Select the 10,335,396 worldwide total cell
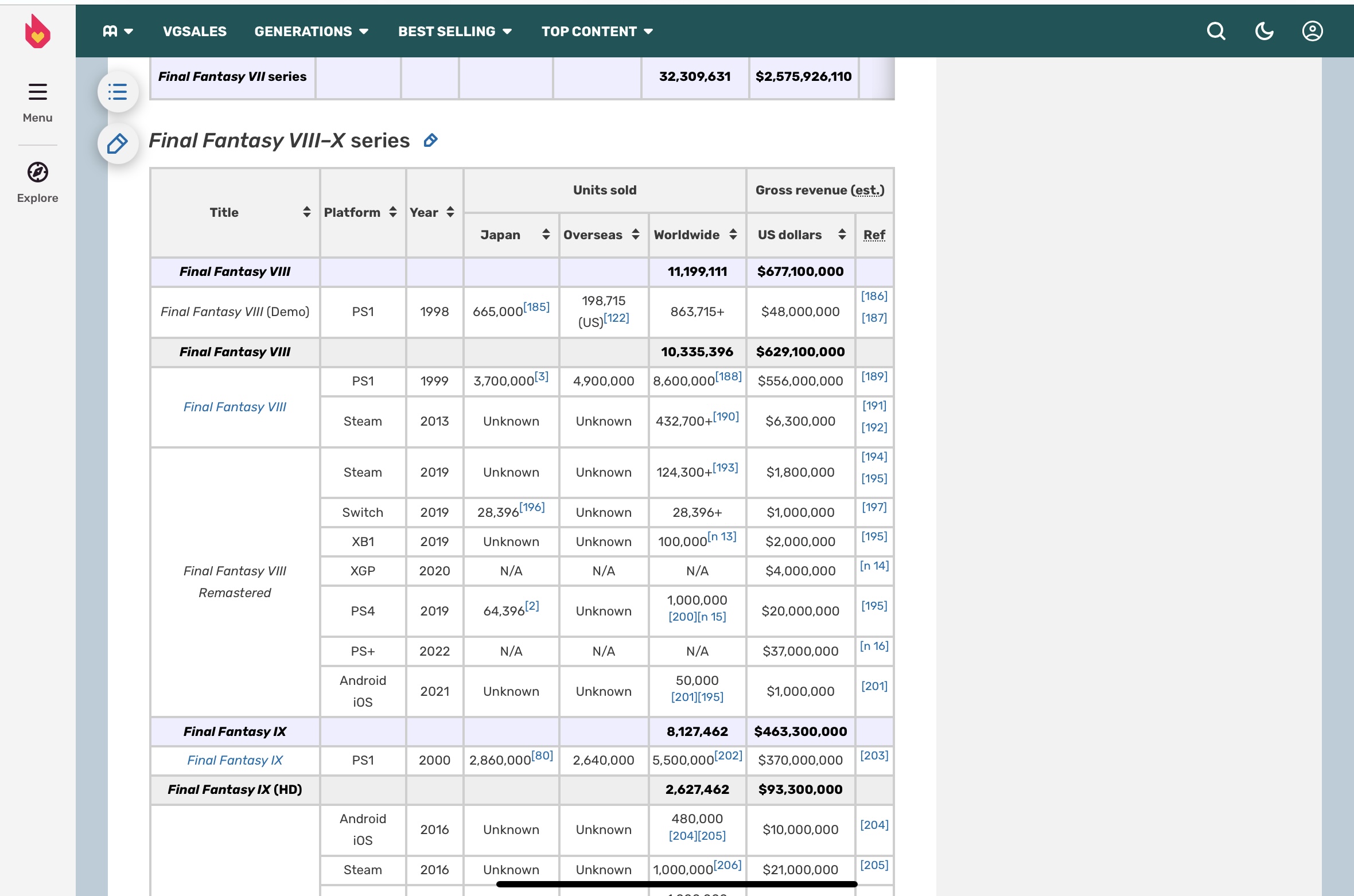Viewport: 1354px width, 896px height. pyautogui.click(x=697, y=352)
